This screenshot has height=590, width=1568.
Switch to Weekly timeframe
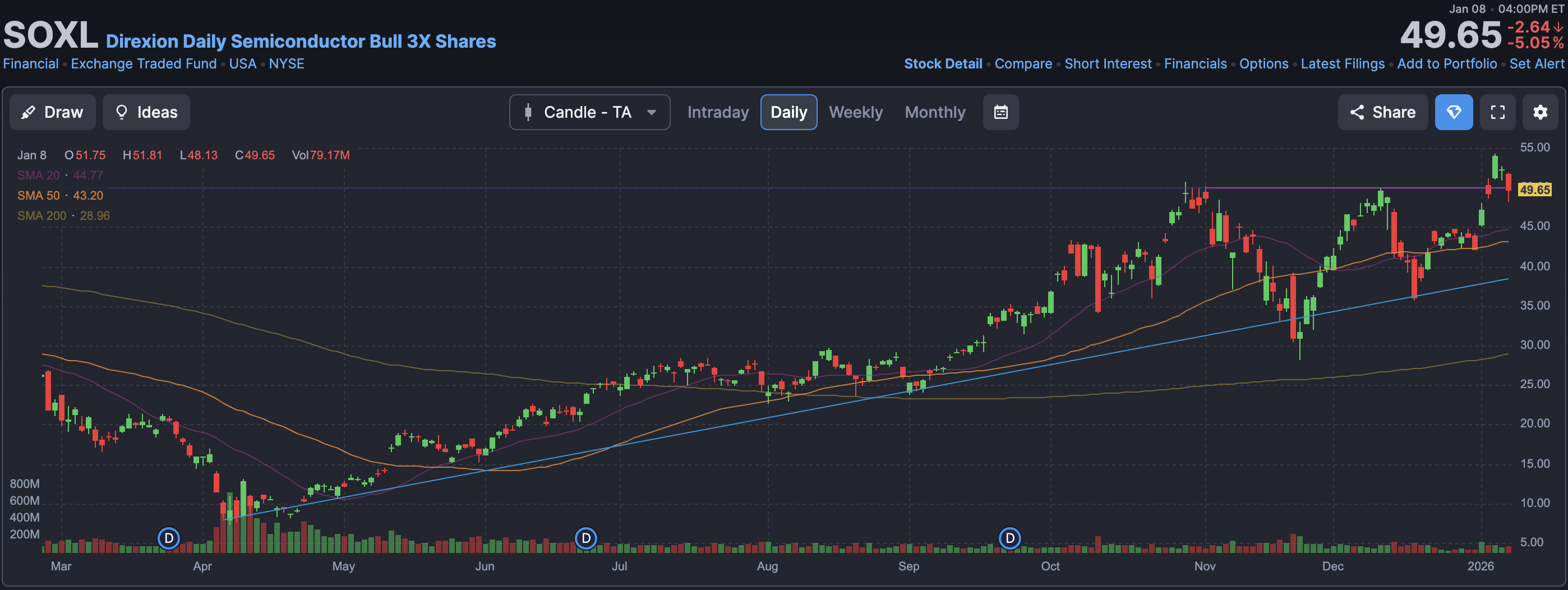[x=855, y=112]
